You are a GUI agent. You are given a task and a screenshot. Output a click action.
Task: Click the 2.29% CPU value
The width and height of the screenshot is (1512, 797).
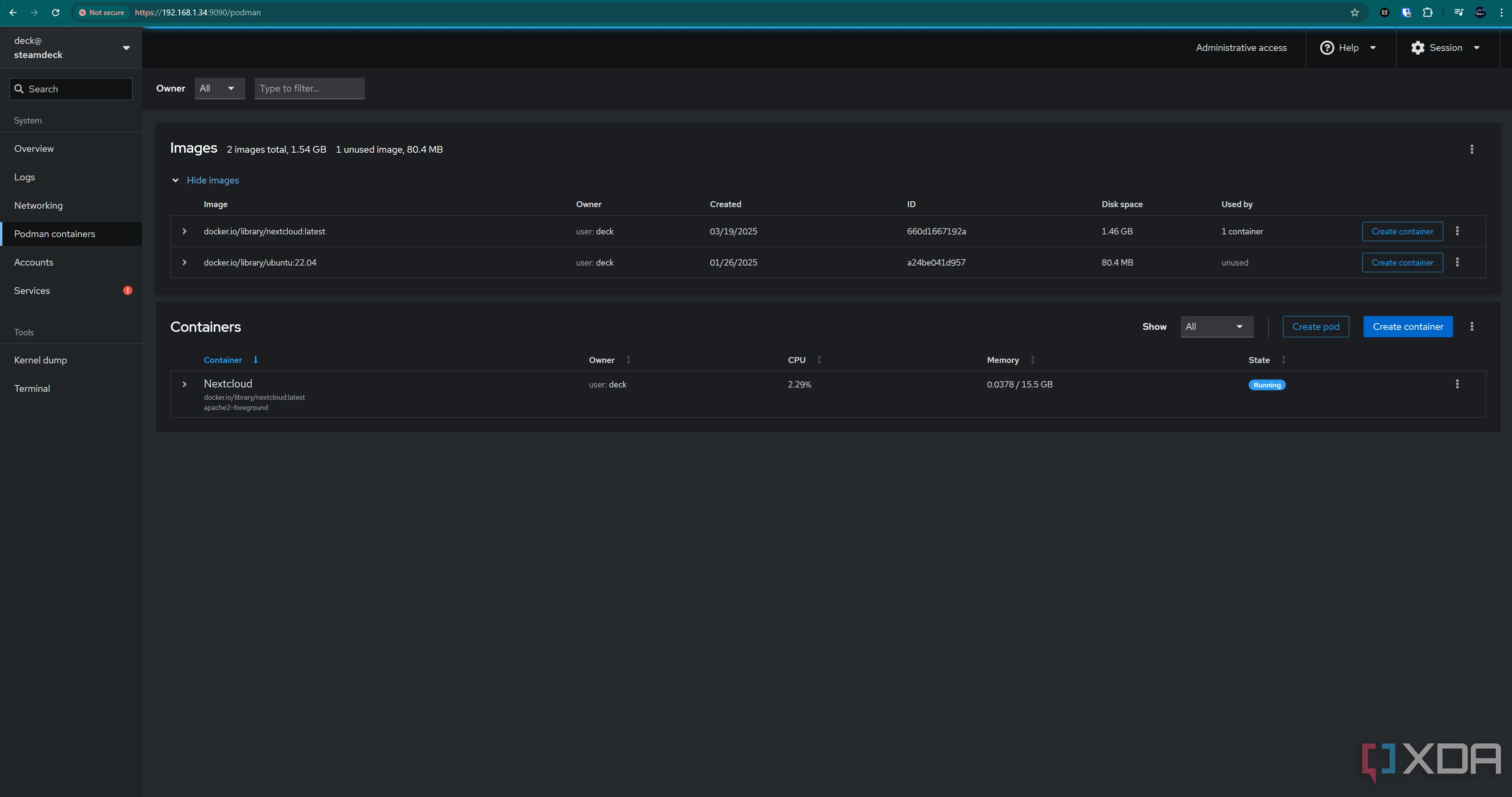pyautogui.click(x=799, y=384)
